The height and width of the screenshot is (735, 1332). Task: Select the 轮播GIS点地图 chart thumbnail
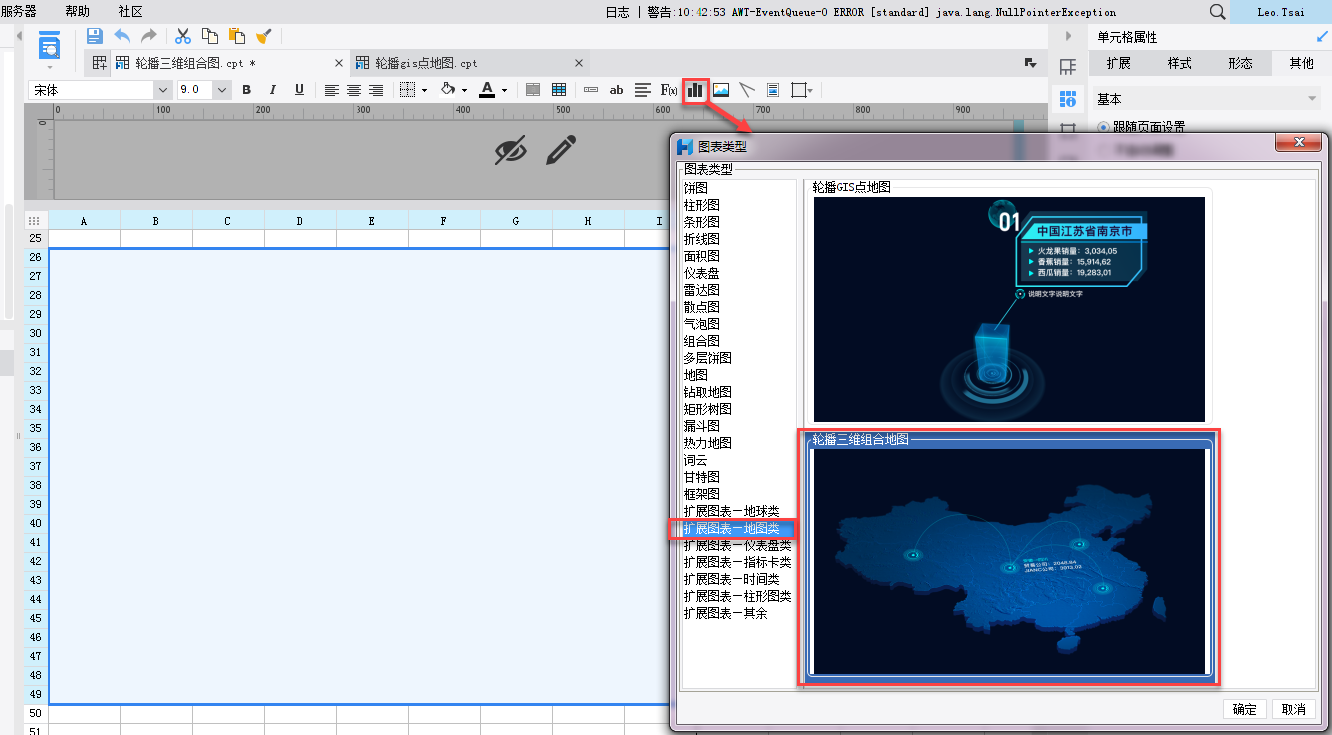coord(1009,308)
